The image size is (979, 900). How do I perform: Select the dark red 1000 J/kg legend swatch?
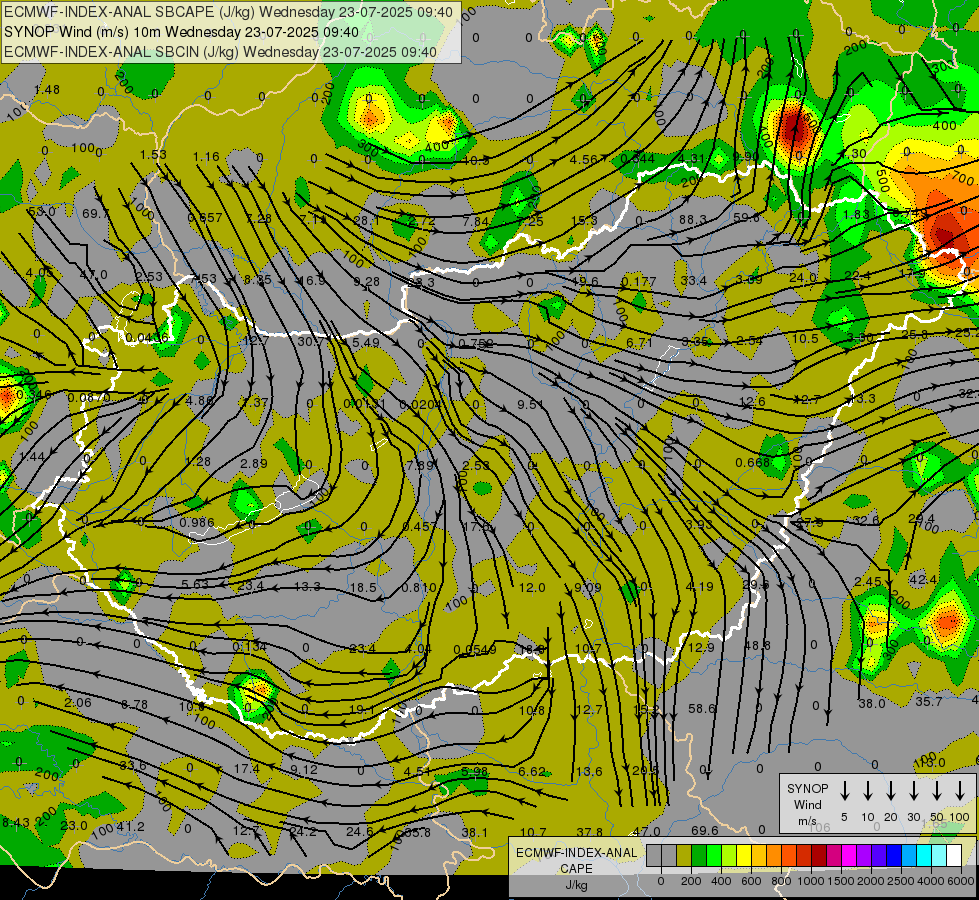coord(819,855)
